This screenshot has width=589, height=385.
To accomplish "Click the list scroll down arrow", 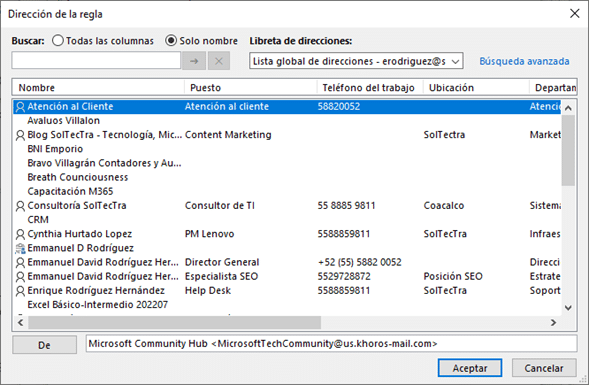I will [x=568, y=308].
